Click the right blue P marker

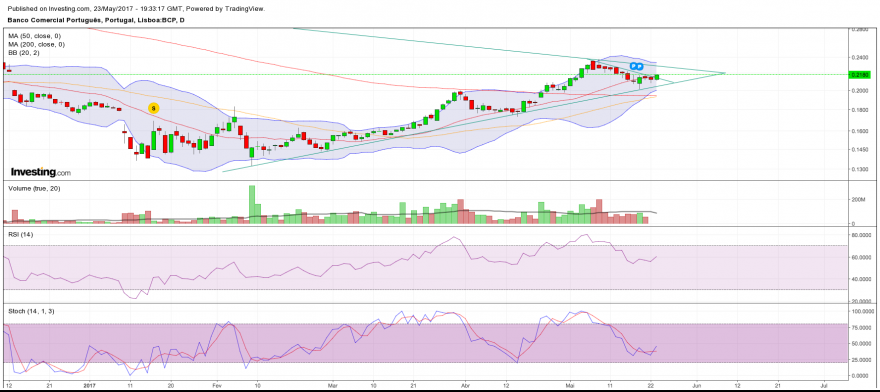point(640,66)
